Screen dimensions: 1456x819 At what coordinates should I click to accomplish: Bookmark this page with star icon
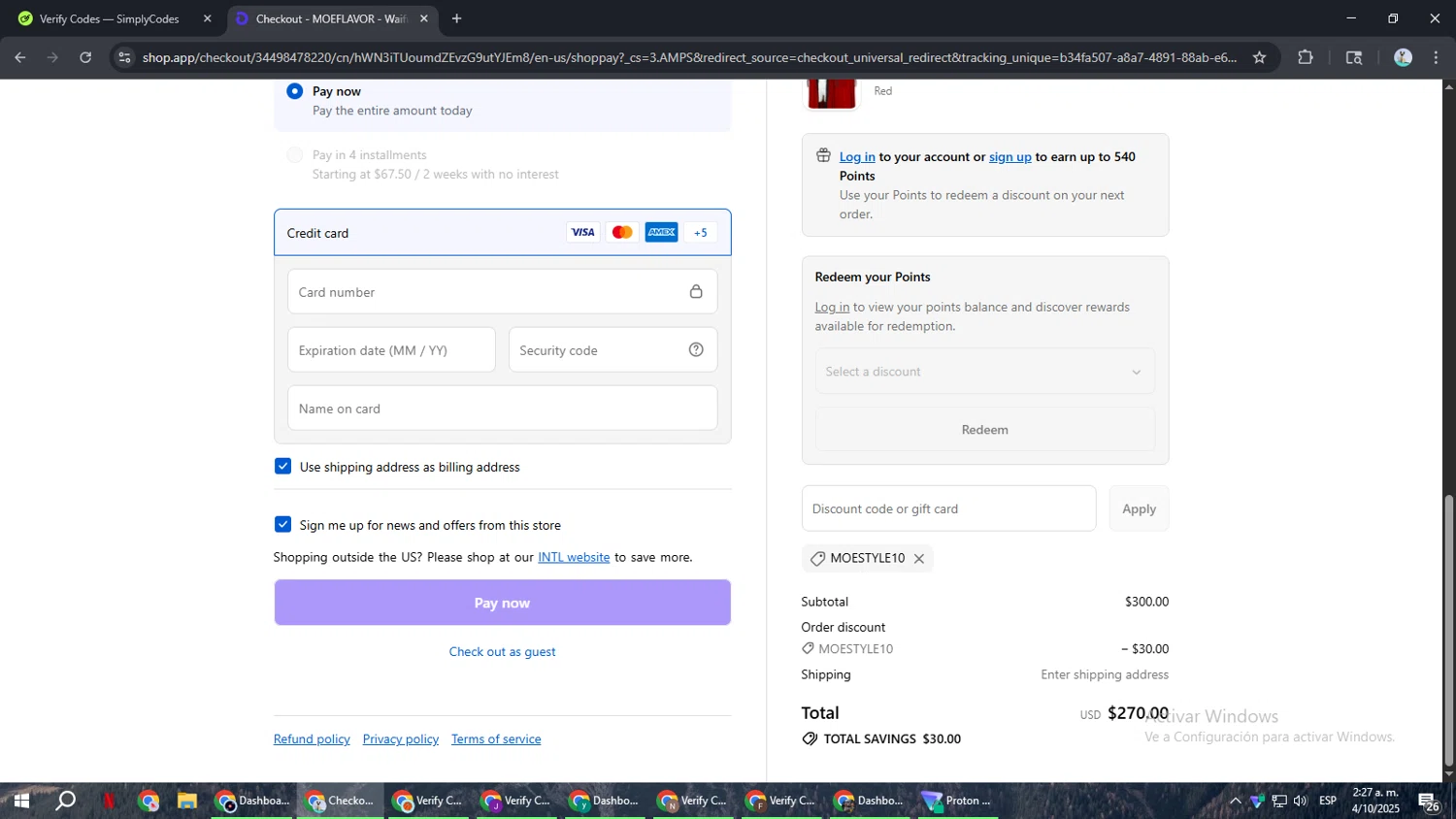pos(1259,57)
